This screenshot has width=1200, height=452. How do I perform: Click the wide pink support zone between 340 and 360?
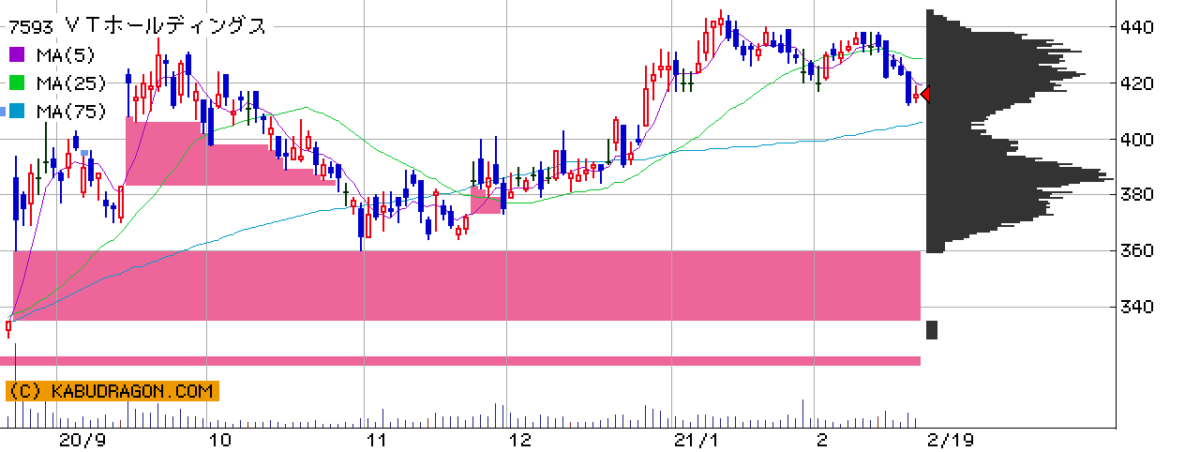[x=466, y=286]
